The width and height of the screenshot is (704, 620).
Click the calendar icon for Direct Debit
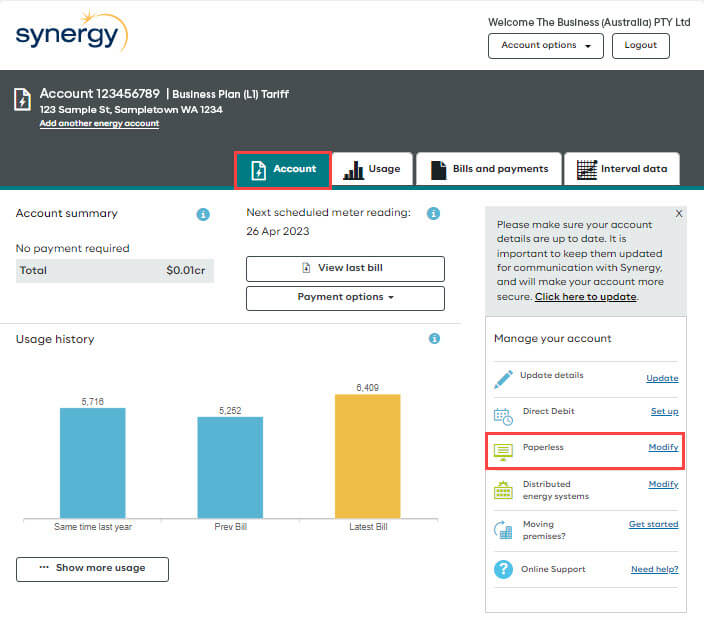click(503, 416)
